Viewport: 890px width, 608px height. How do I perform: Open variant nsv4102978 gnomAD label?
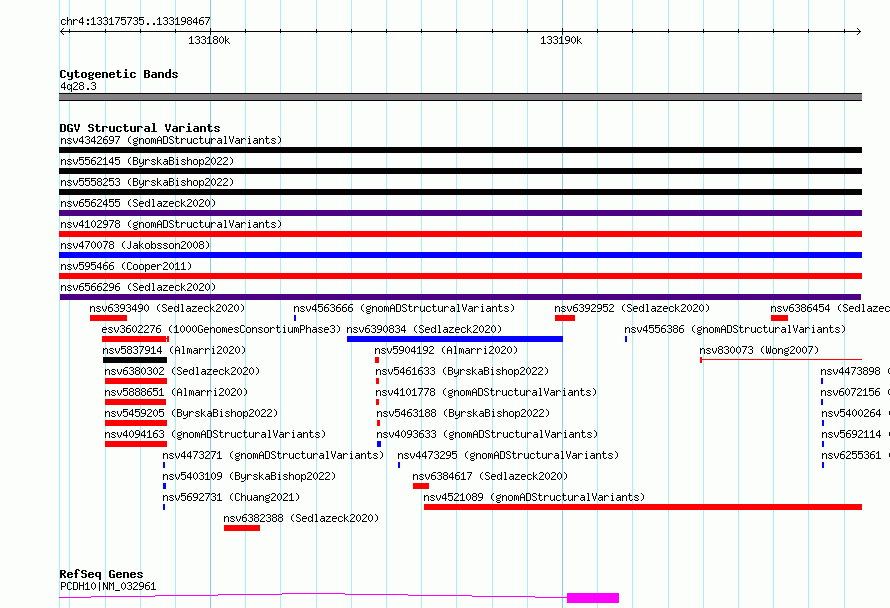[171, 224]
